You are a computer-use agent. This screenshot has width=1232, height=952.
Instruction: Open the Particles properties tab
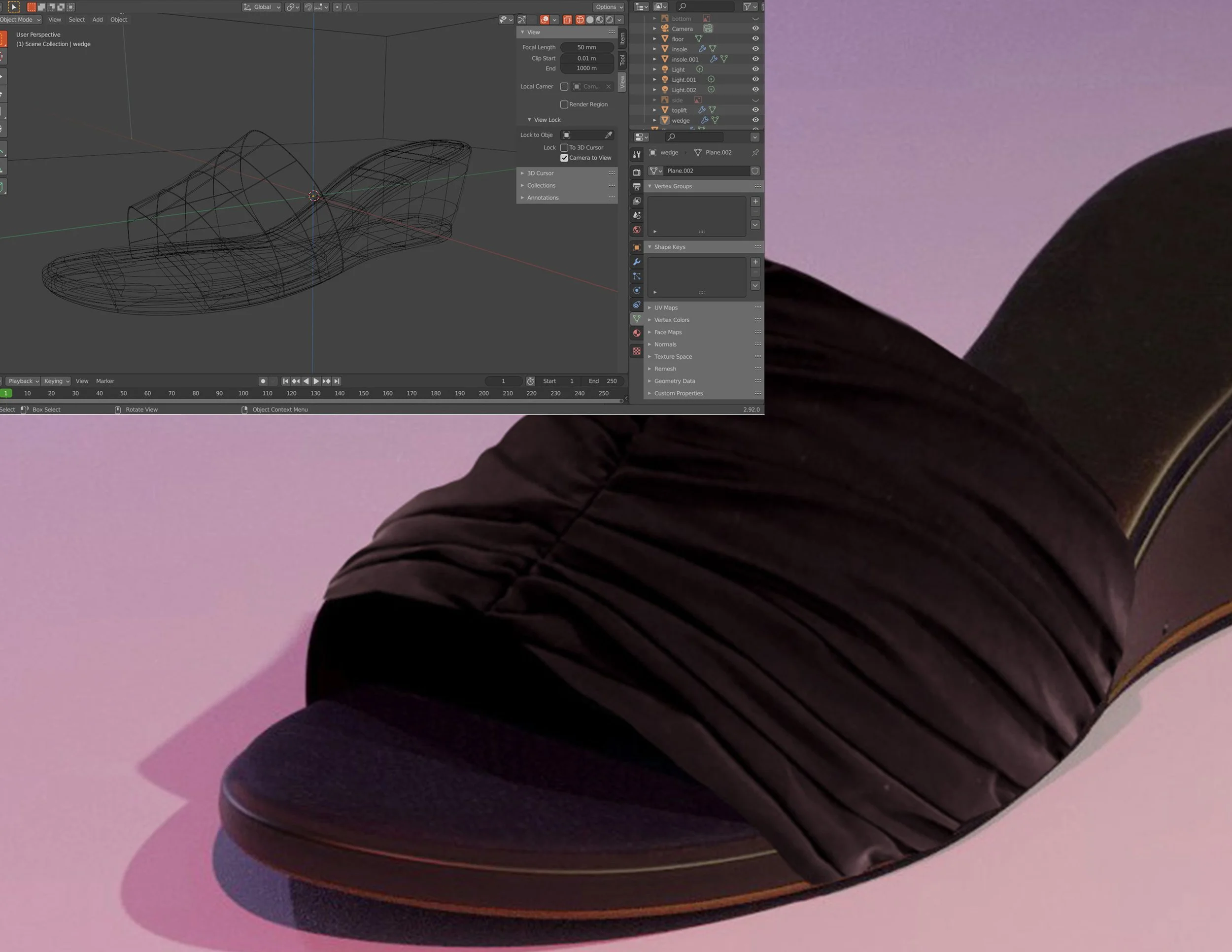point(636,276)
